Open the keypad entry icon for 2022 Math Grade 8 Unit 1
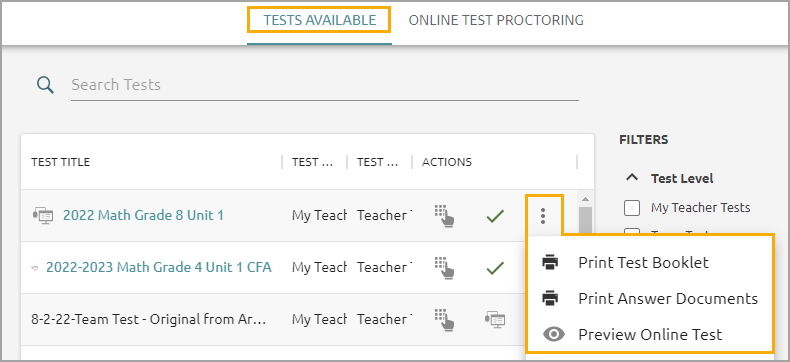 click(x=444, y=216)
